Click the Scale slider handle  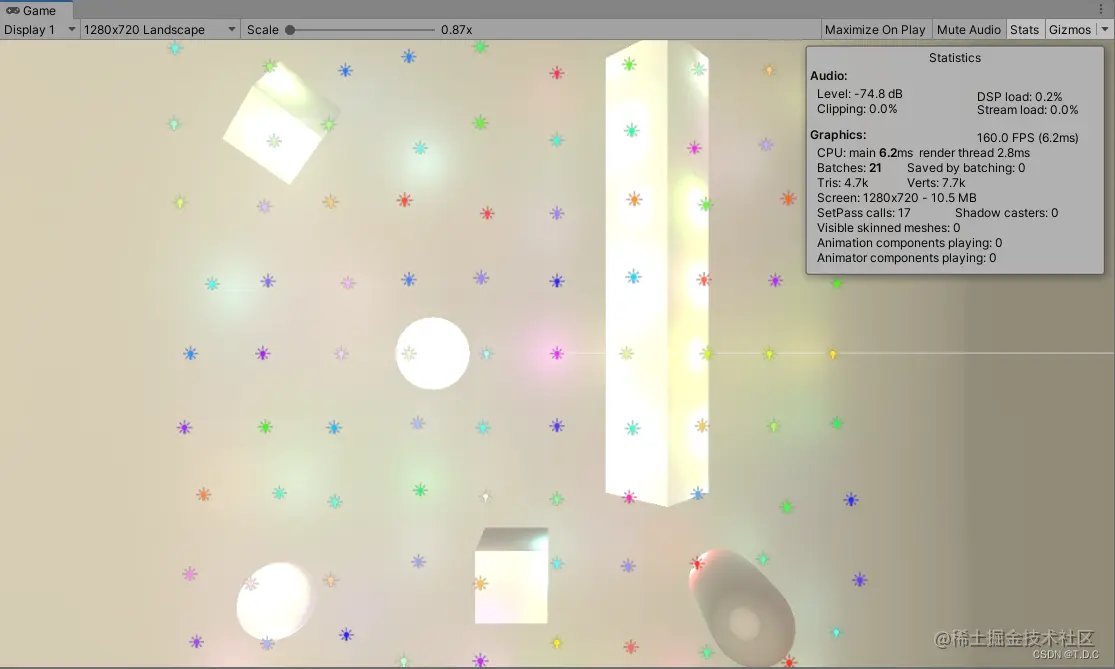tap(291, 29)
